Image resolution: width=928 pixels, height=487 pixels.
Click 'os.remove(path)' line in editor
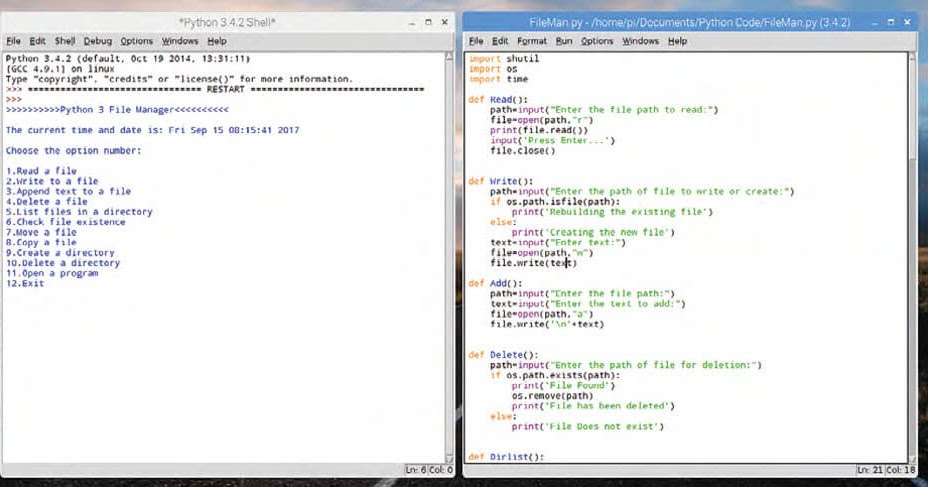[553, 395]
